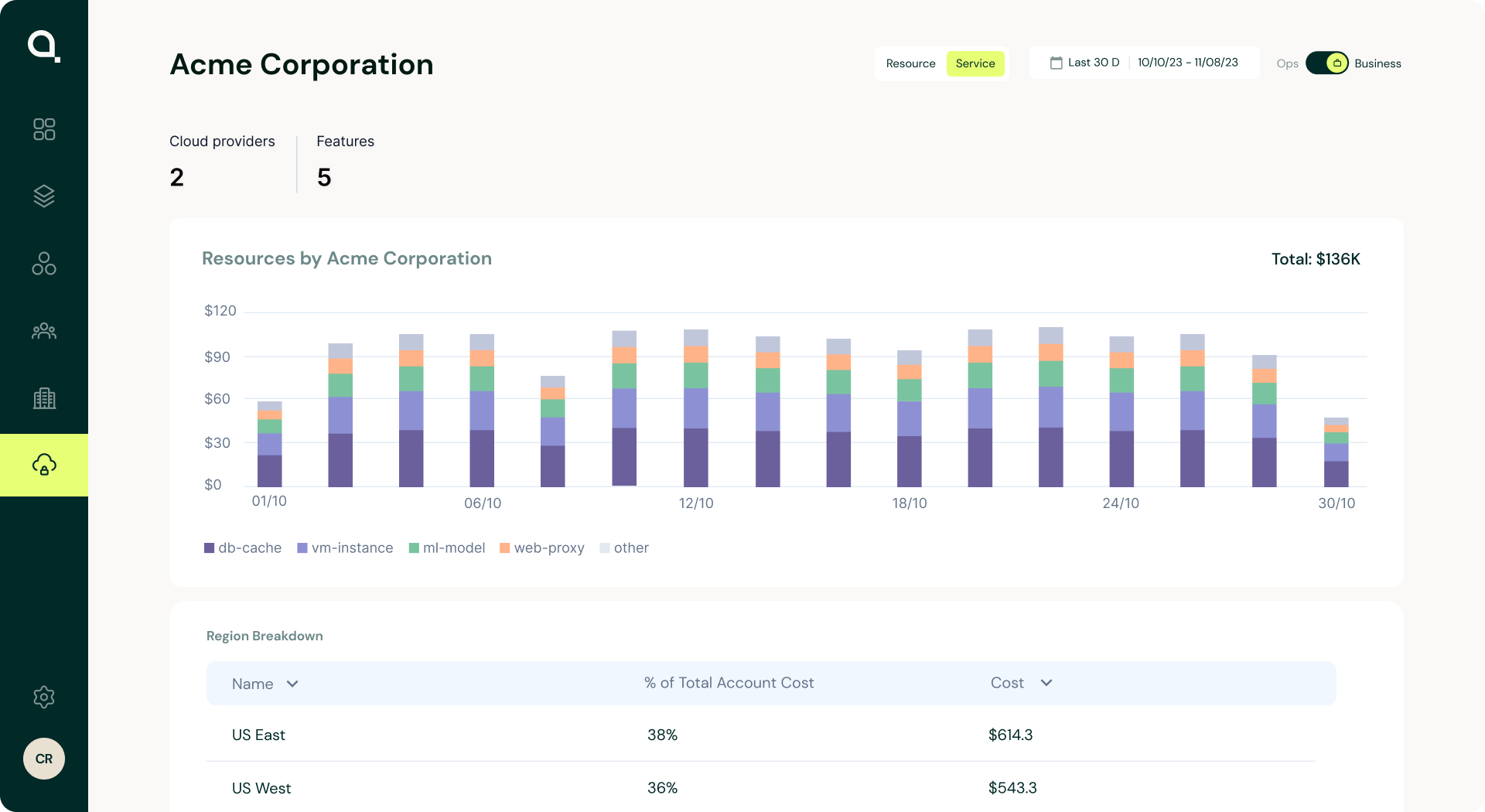1485x812 pixels.
Task: Toggle the ml-model legend swatch
Action: coord(414,548)
